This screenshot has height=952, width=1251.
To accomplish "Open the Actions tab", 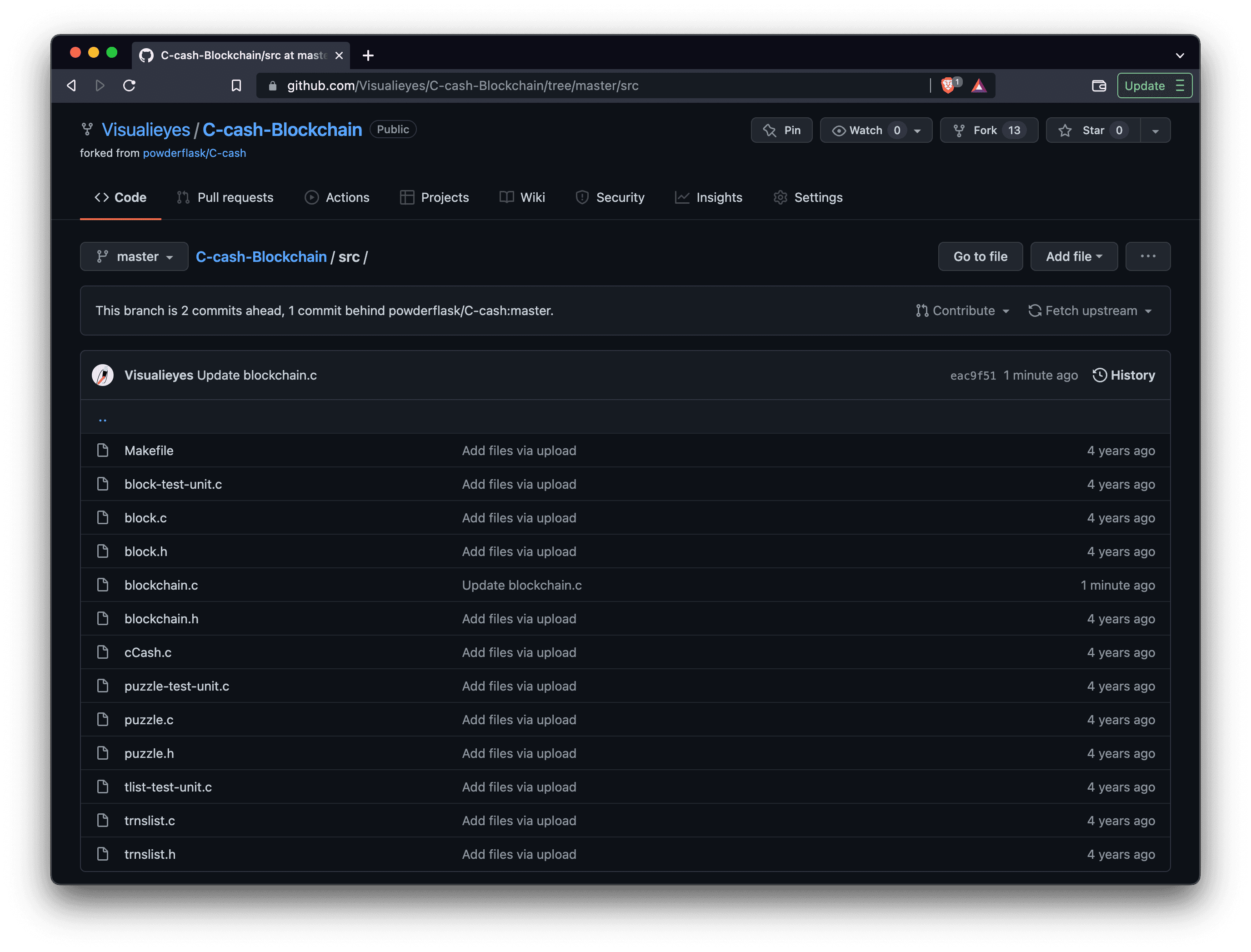I will pos(337,197).
